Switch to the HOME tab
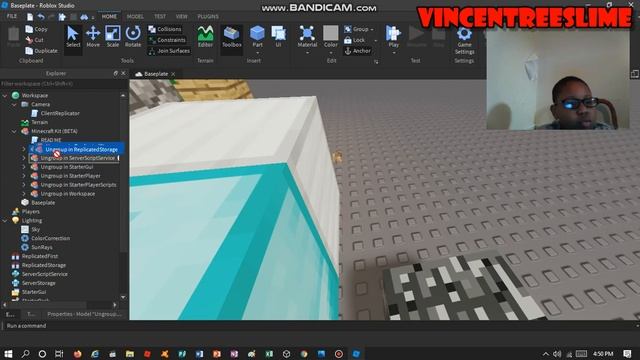This screenshot has width=640, height=360. click(x=109, y=17)
